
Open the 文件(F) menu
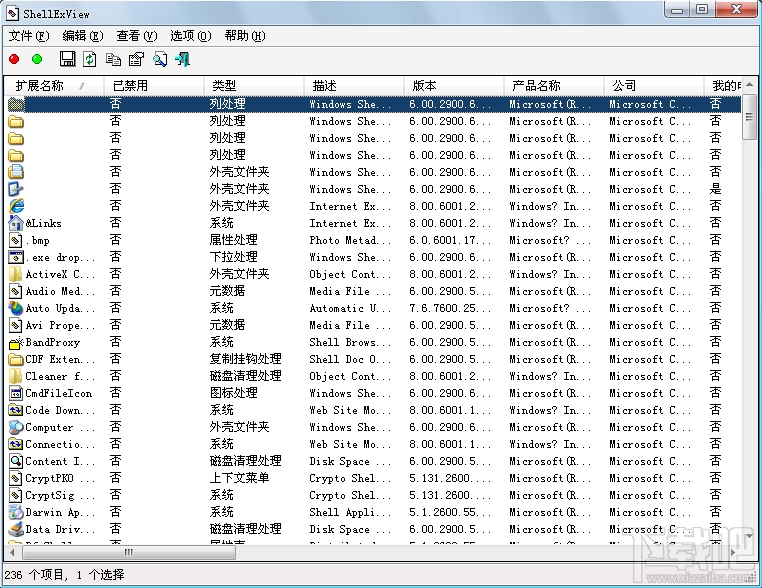click(x=29, y=35)
